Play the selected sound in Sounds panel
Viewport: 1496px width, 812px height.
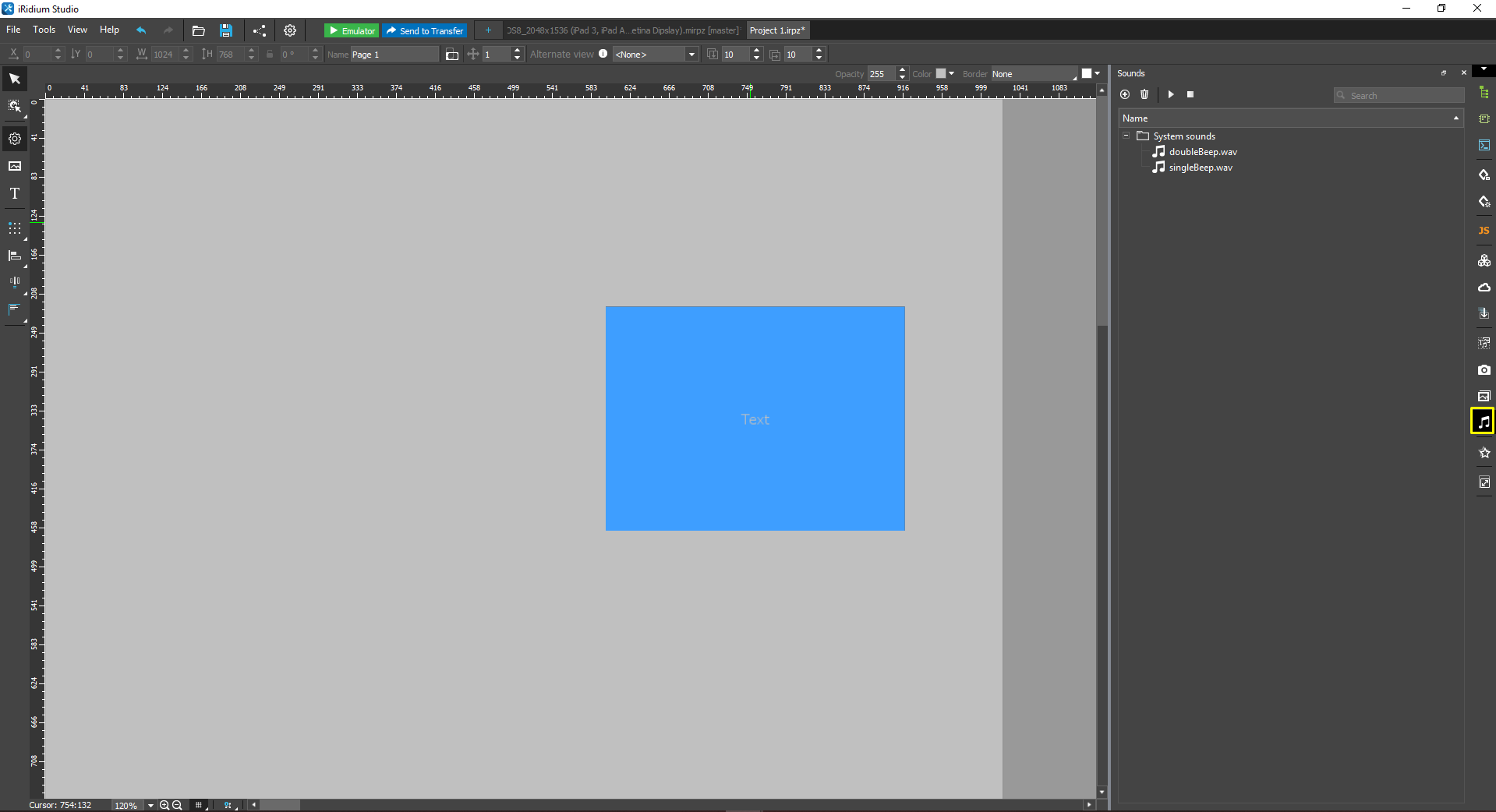pyautogui.click(x=1170, y=94)
